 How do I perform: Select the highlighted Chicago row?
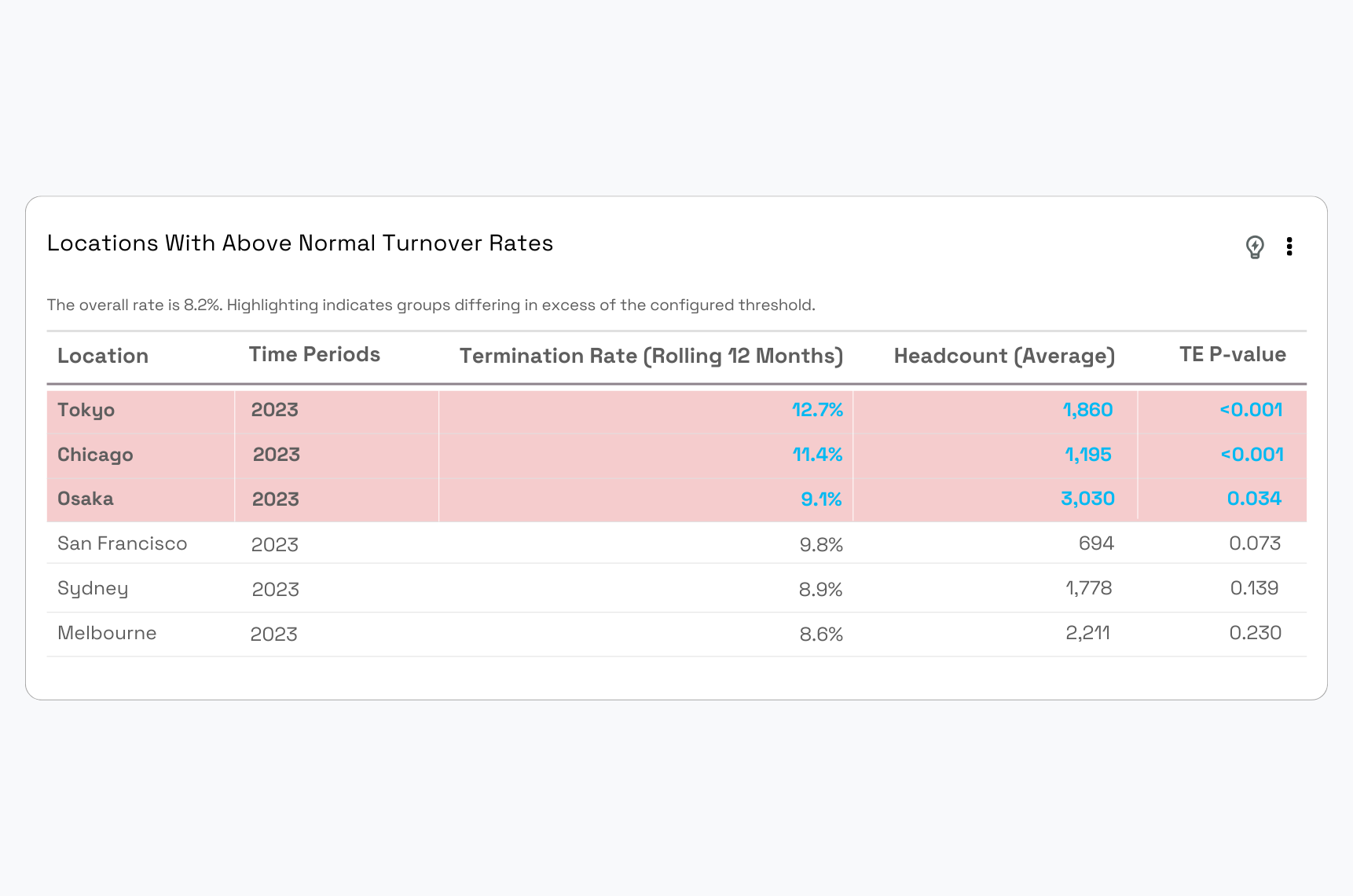pyautogui.click(x=471, y=455)
